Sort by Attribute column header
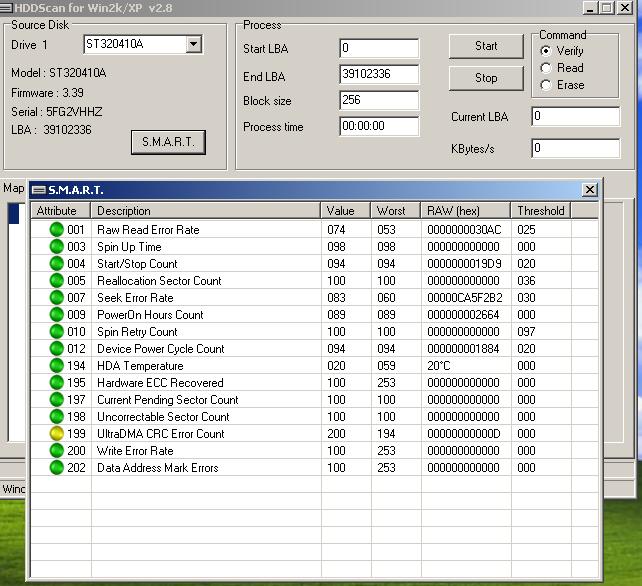 [x=61, y=210]
